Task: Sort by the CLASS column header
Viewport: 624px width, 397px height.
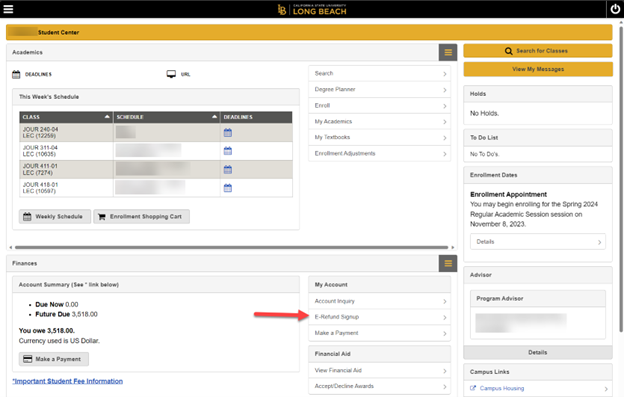Action: (66, 117)
